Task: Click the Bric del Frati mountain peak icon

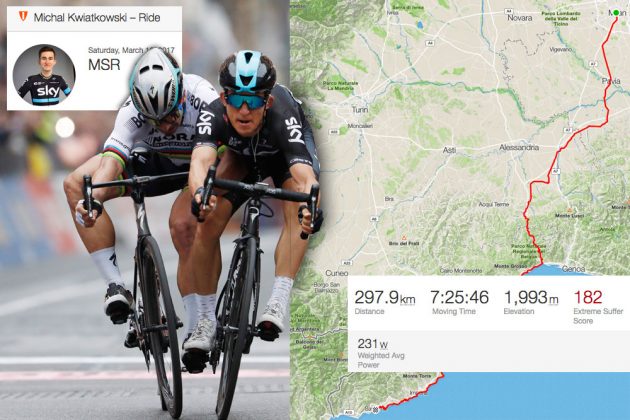Action: pyautogui.click(x=404, y=238)
